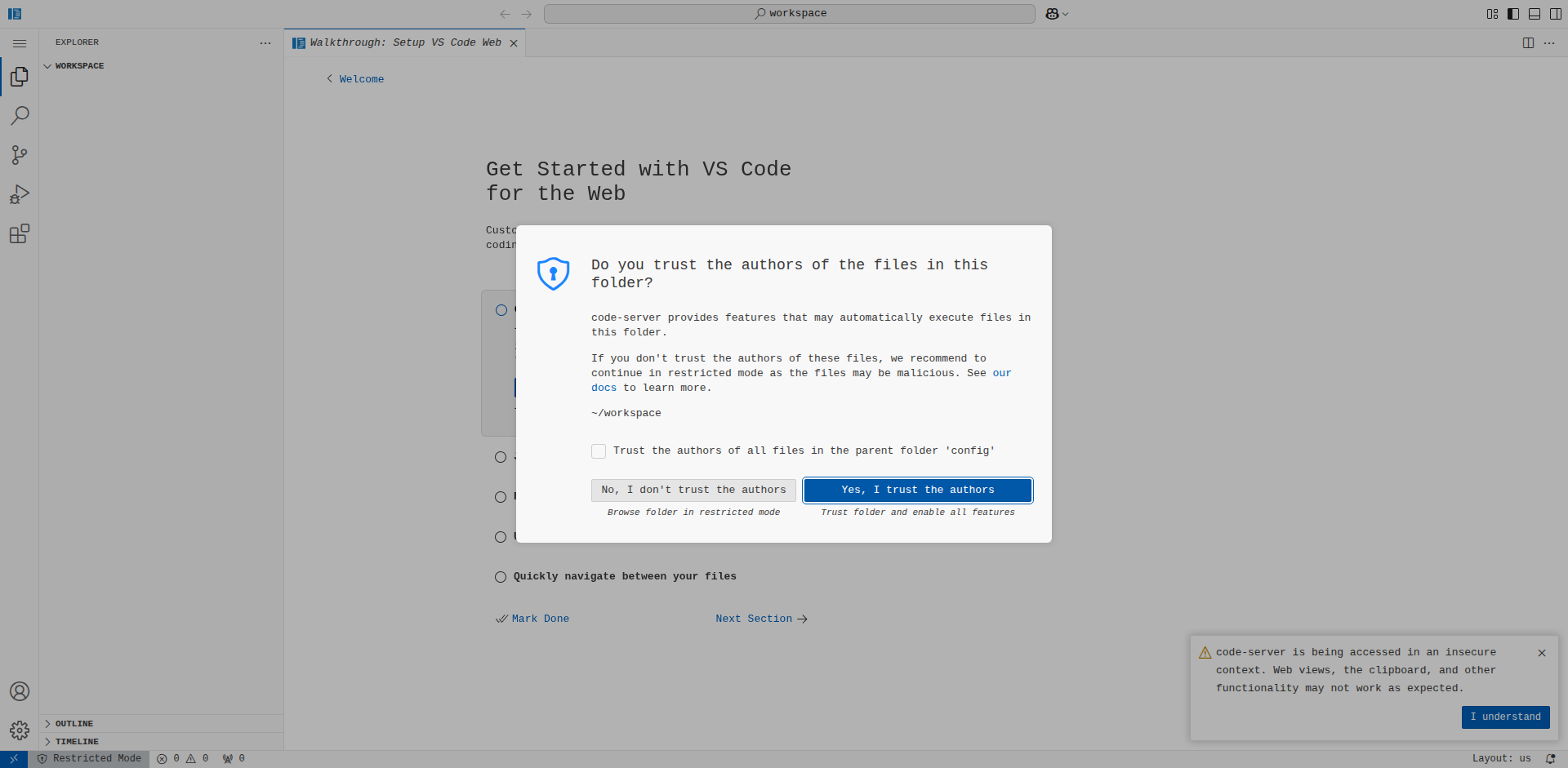Open the errors and warnings status item
Viewport: 1568px width, 768px height.
[x=183, y=759]
